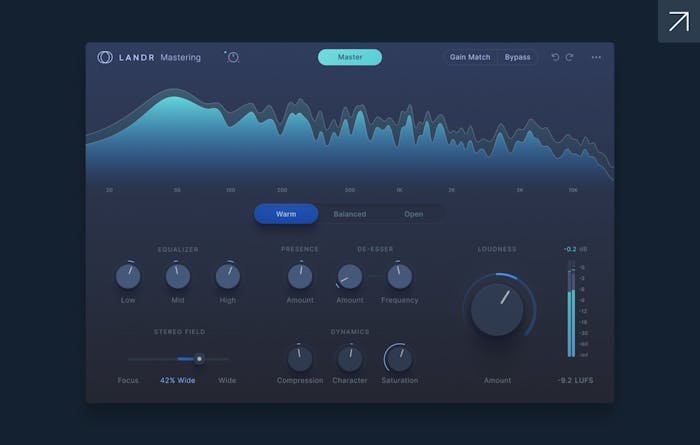Click the Presence Amount knob

click(x=300, y=276)
